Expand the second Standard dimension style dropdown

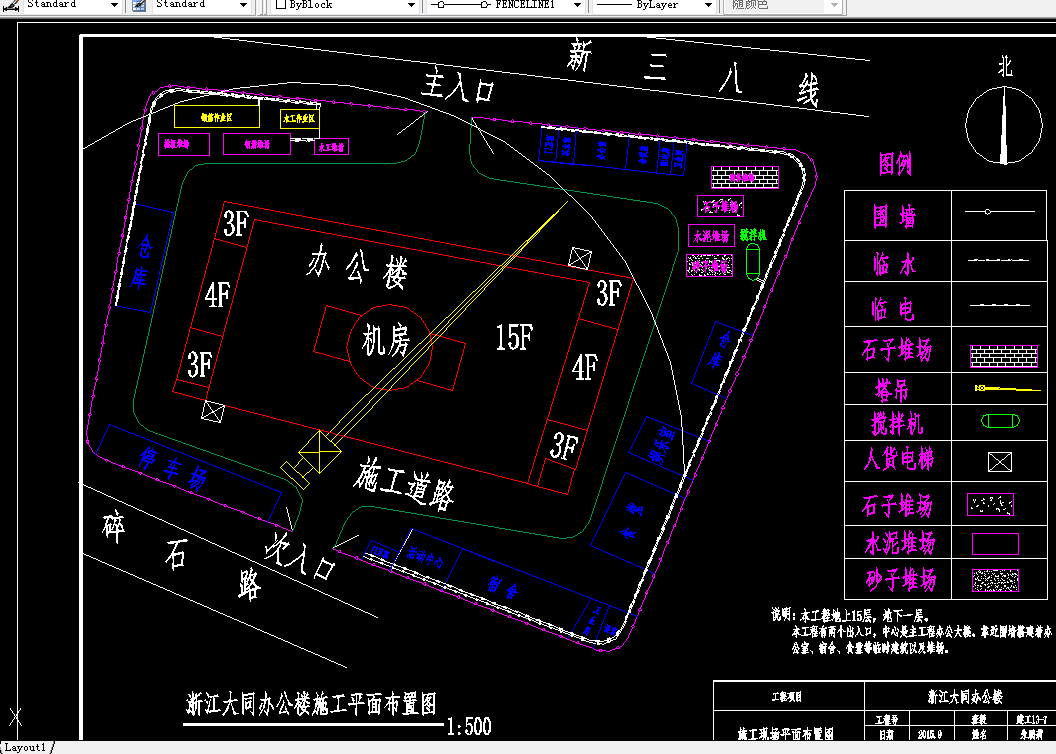[243, 6]
